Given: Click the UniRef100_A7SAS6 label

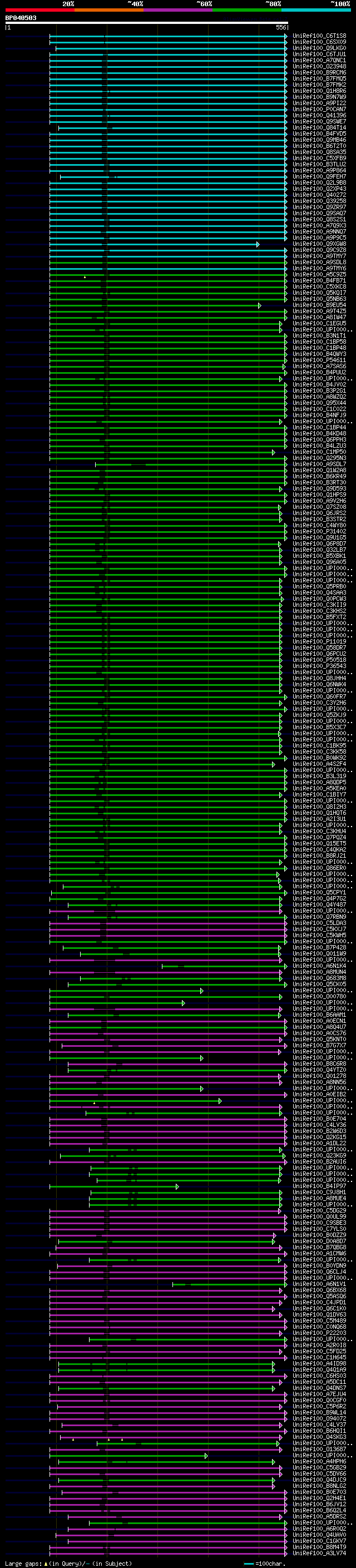Looking at the screenshot, I should click(x=319, y=367).
